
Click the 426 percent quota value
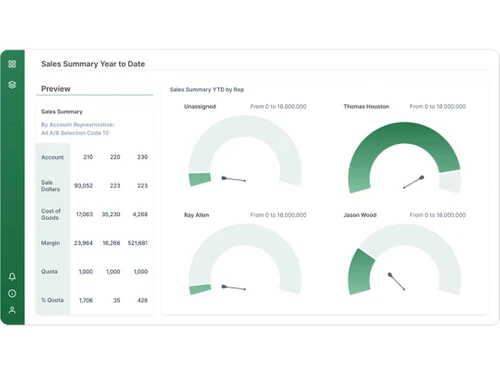point(142,300)
